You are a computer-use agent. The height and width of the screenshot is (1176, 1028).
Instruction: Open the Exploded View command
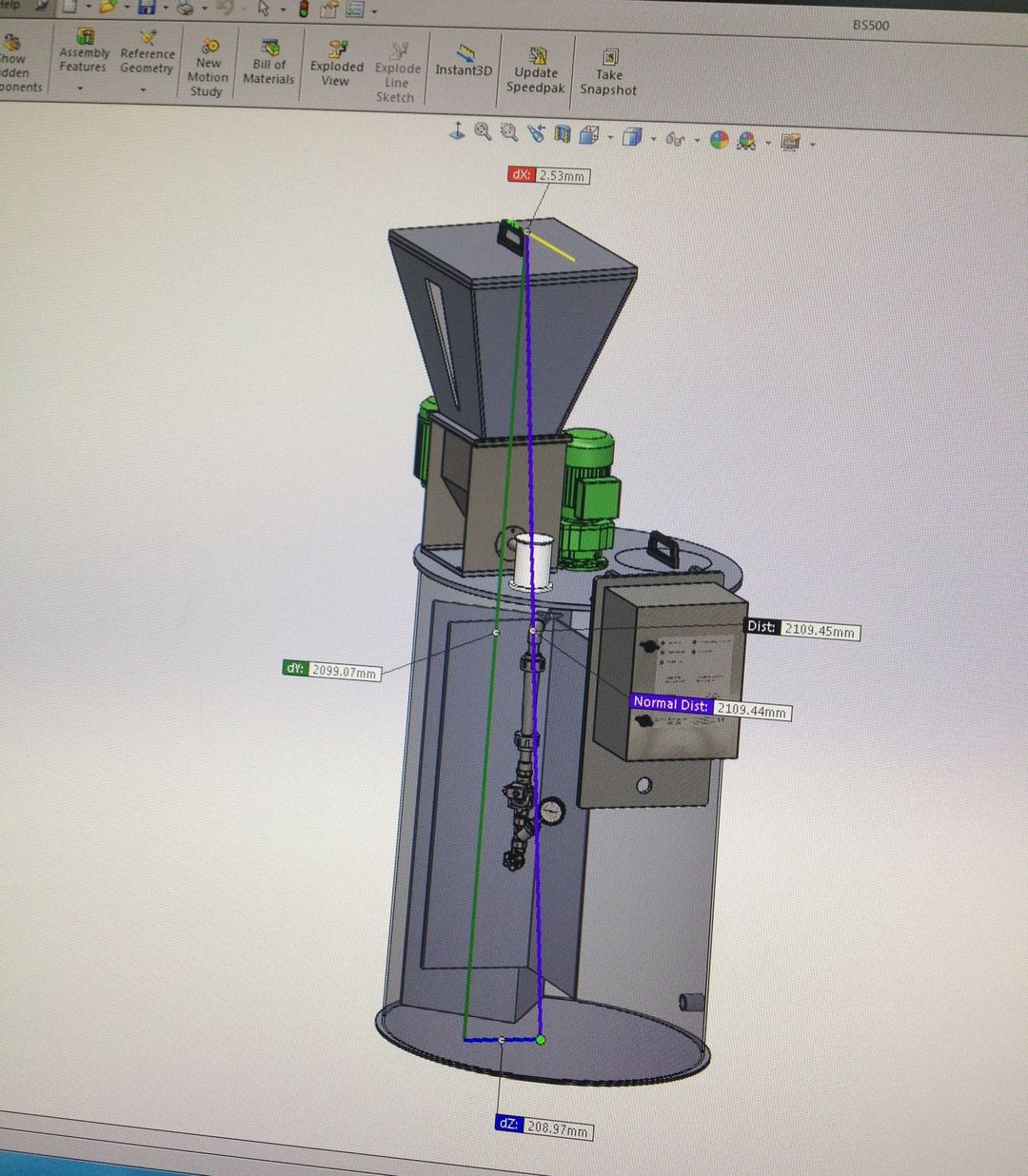(x=336, y=65)
